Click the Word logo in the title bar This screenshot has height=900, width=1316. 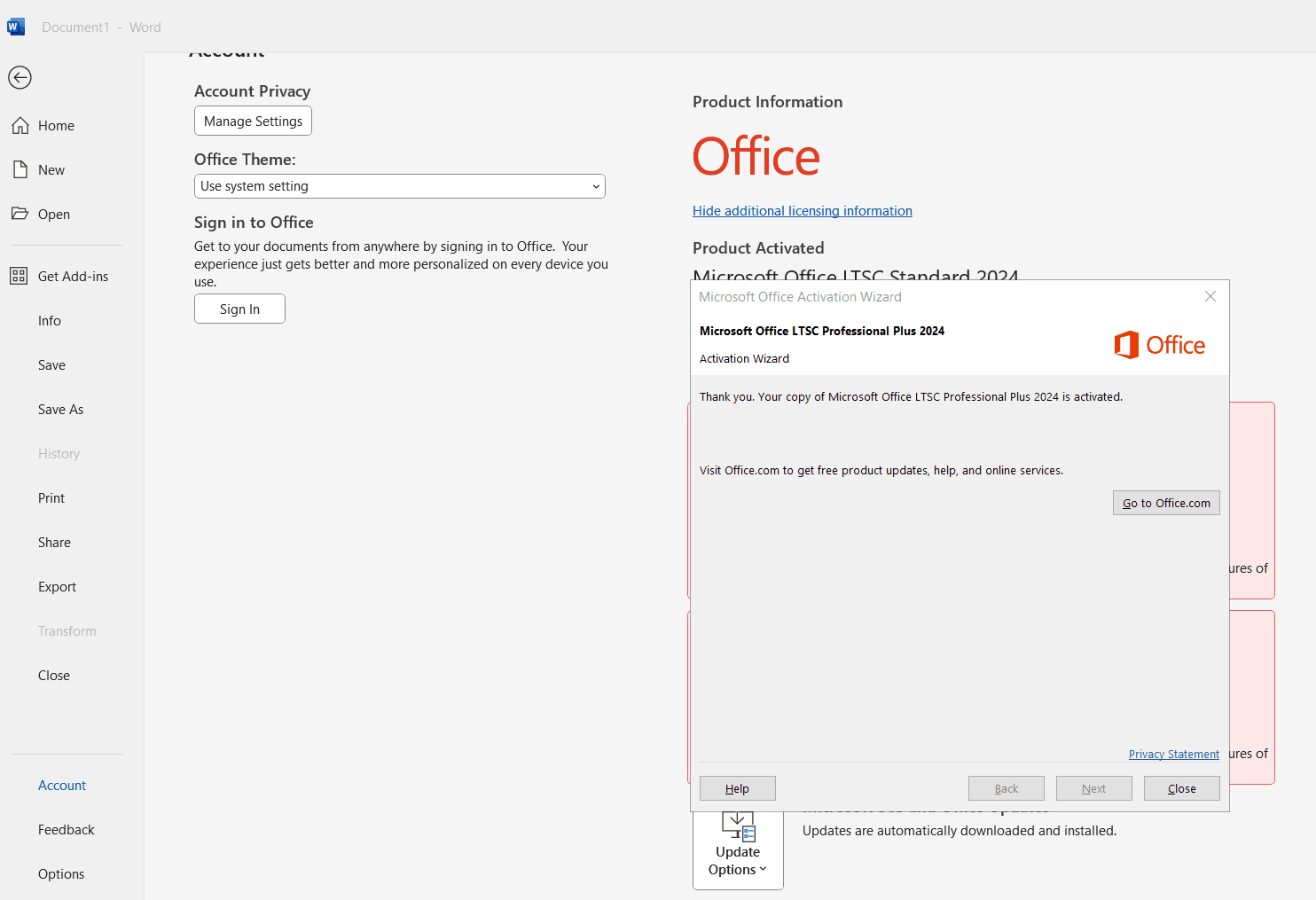16,27
